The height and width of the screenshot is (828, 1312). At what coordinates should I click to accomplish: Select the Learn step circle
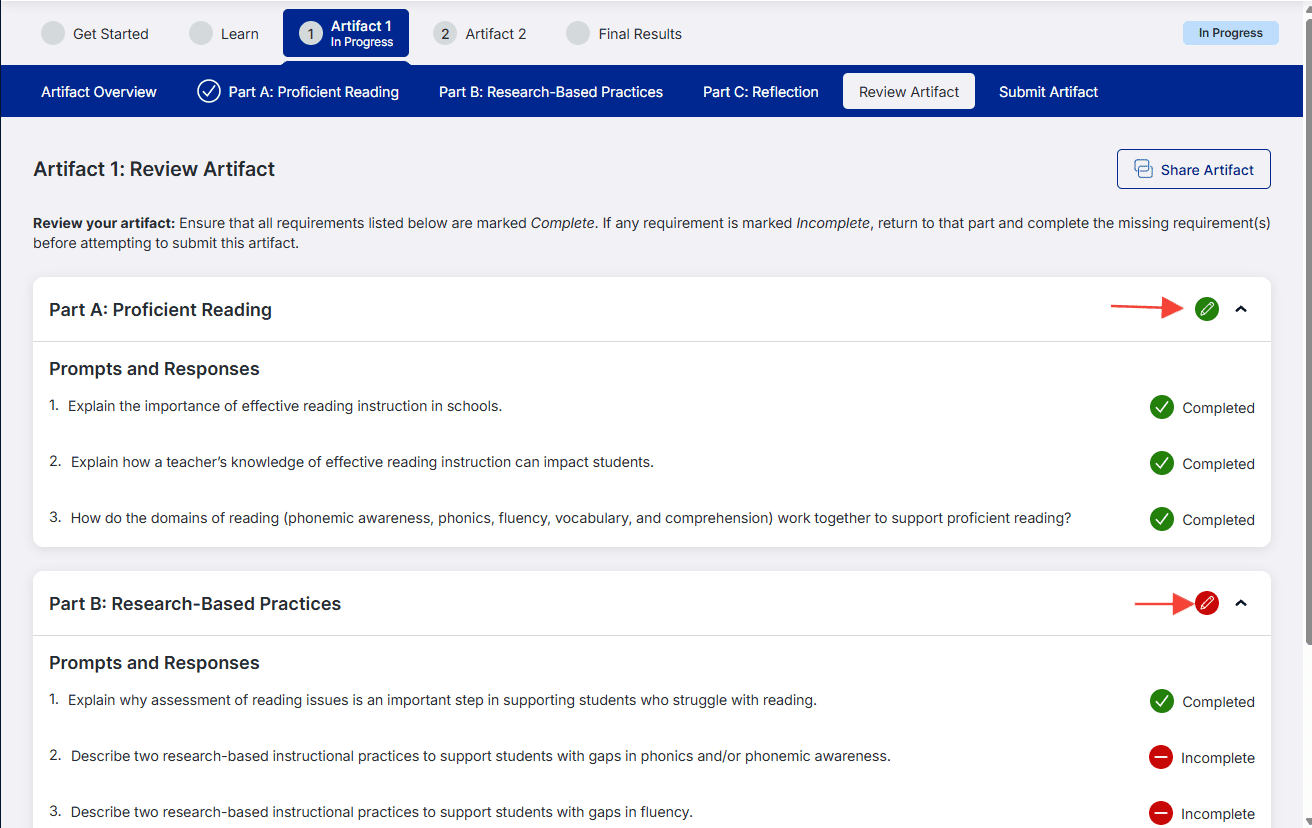pos(201,33)
